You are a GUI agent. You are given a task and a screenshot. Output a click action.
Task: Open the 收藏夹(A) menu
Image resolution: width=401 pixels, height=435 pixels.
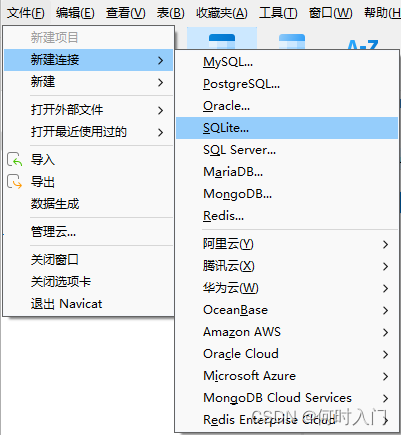click(222, 13)
